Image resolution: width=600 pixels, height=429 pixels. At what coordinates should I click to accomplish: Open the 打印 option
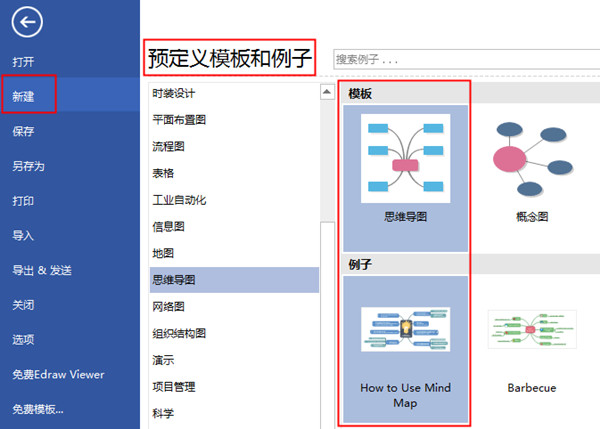click(x=24, y=201)
